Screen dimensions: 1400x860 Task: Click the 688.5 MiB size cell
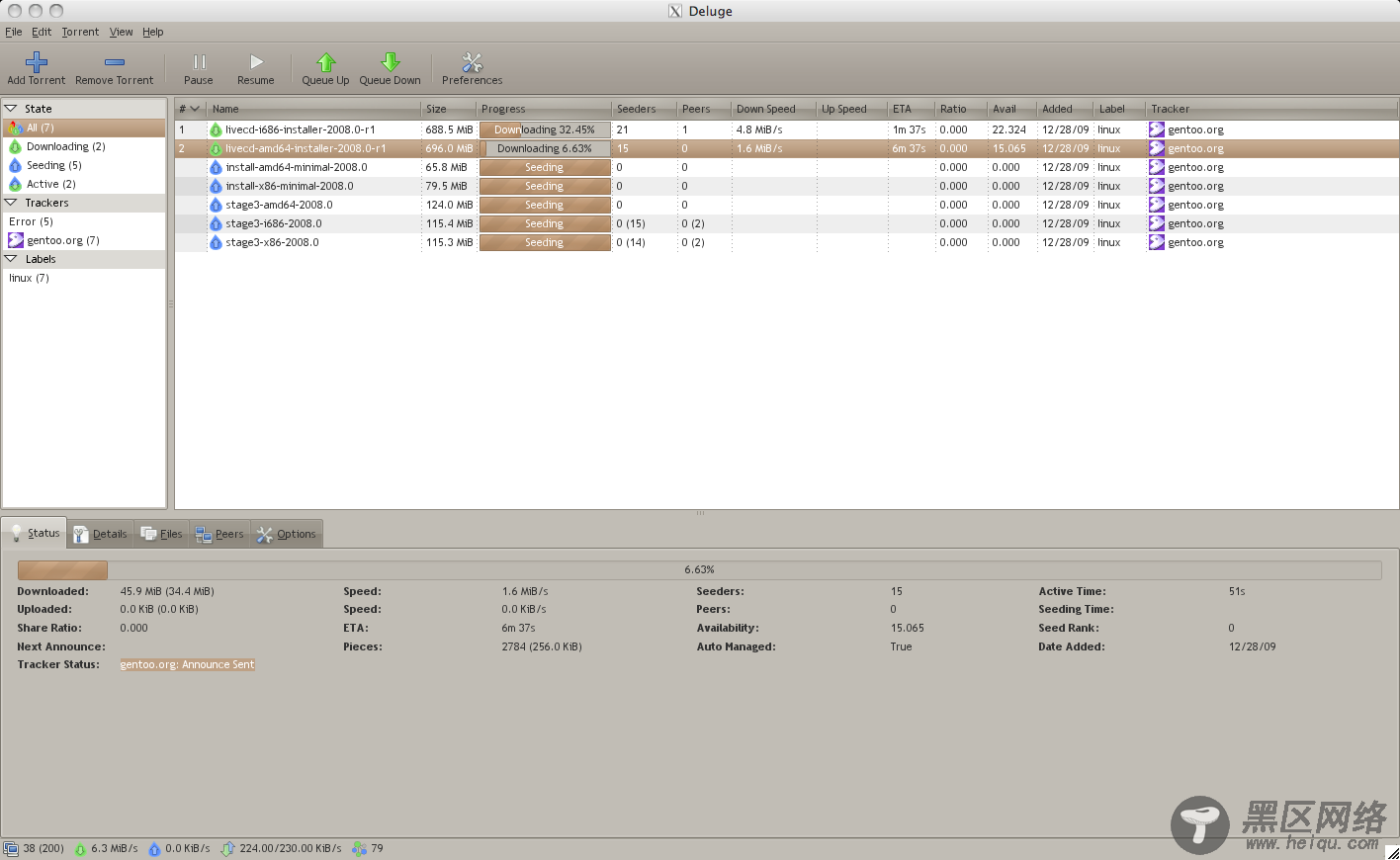(449, 129)
